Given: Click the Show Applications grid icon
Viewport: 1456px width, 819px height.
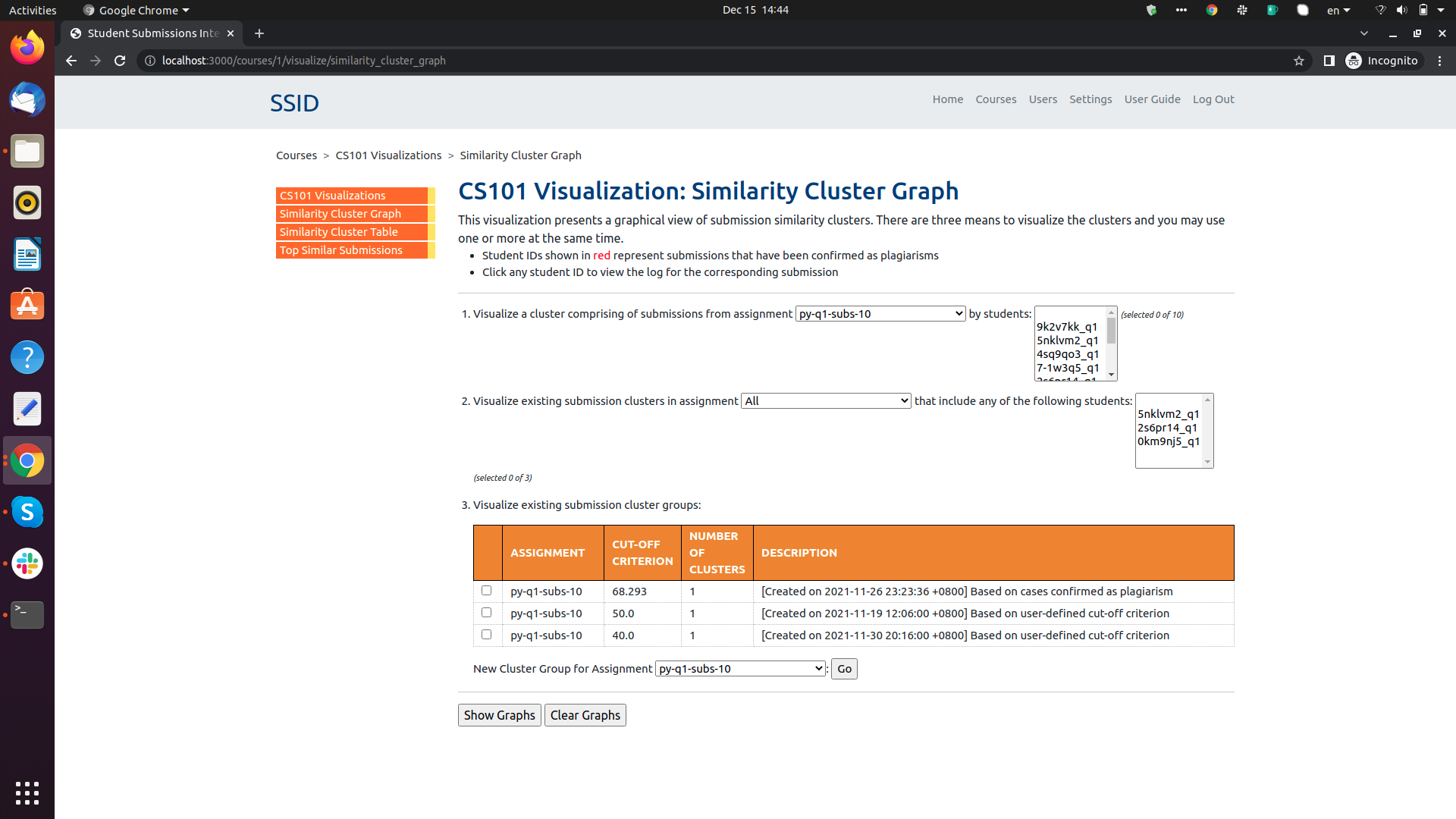Looking at the screenshot, I should (x=27, y=793).
